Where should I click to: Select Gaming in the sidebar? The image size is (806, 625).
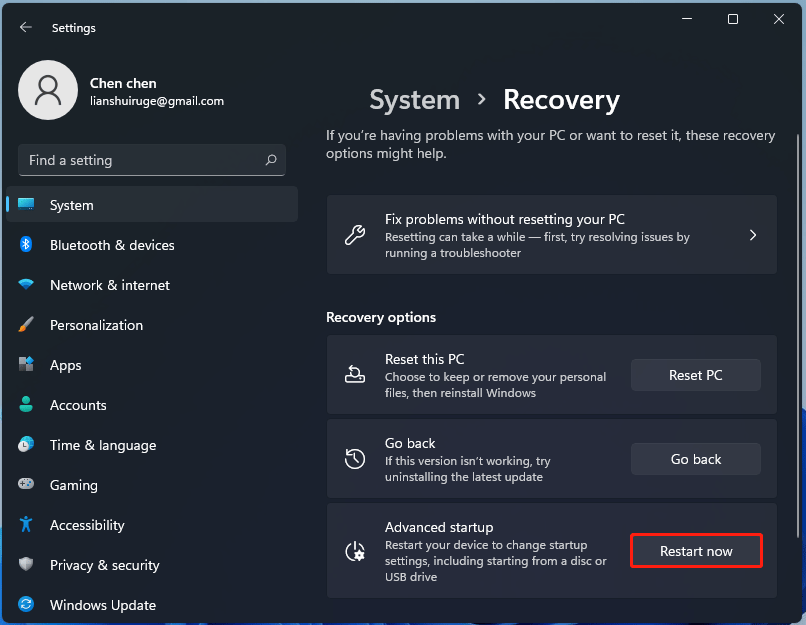(x=152, y=485)
